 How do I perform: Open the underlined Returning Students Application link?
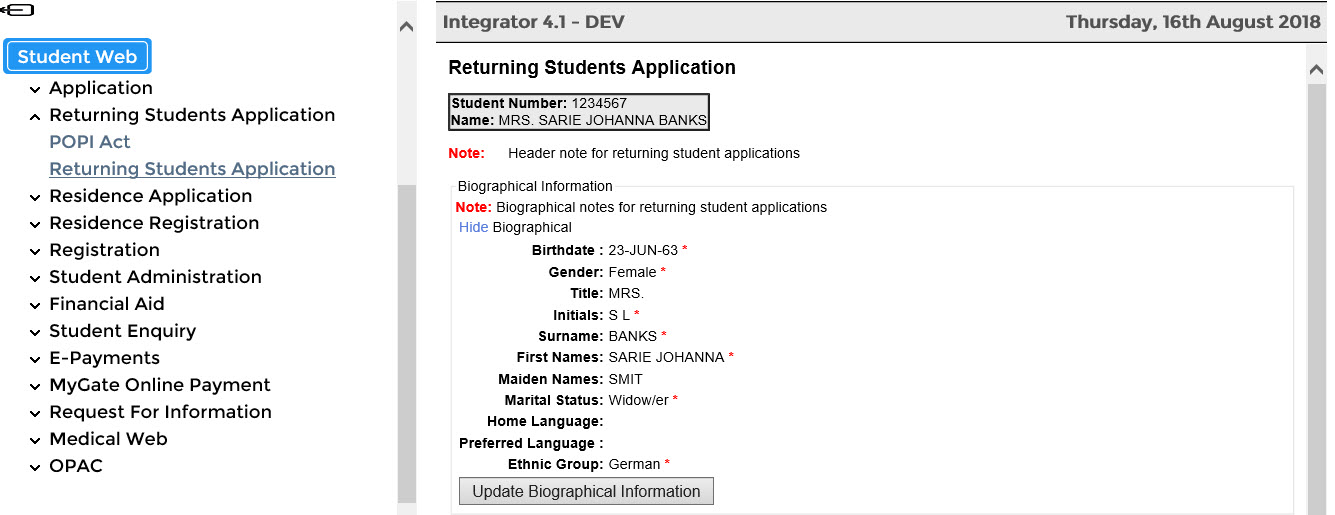tap(192, 169)
